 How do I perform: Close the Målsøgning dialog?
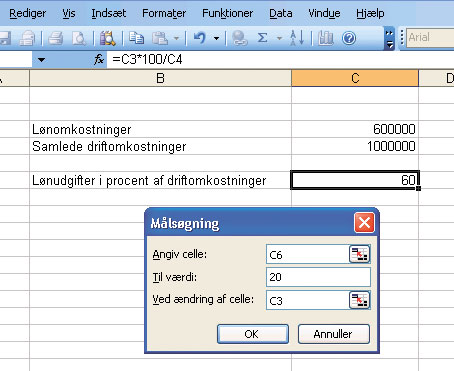pyautogui.click(x=364, y=223)
